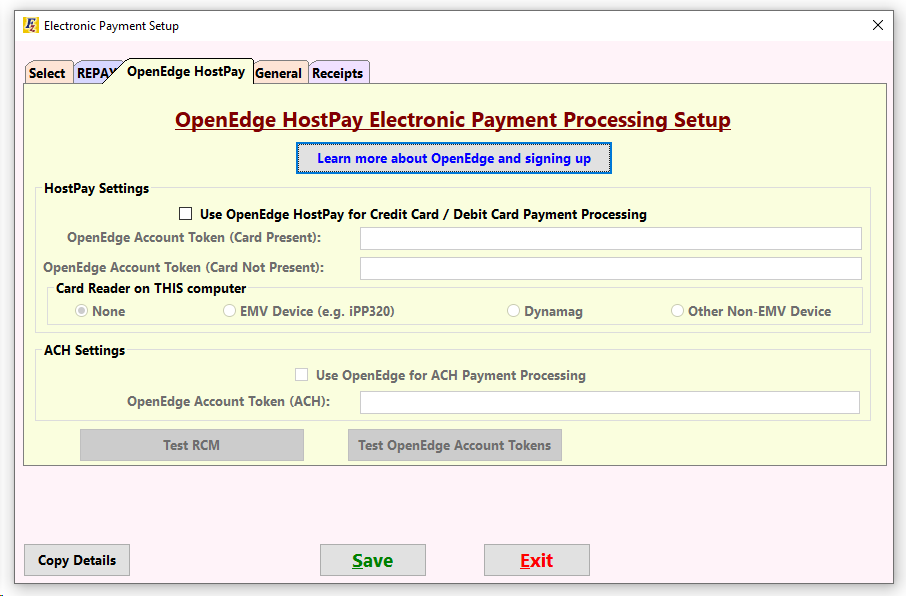Click the Test RCM button
Screen dimensions: 906x596
point(192,445)
